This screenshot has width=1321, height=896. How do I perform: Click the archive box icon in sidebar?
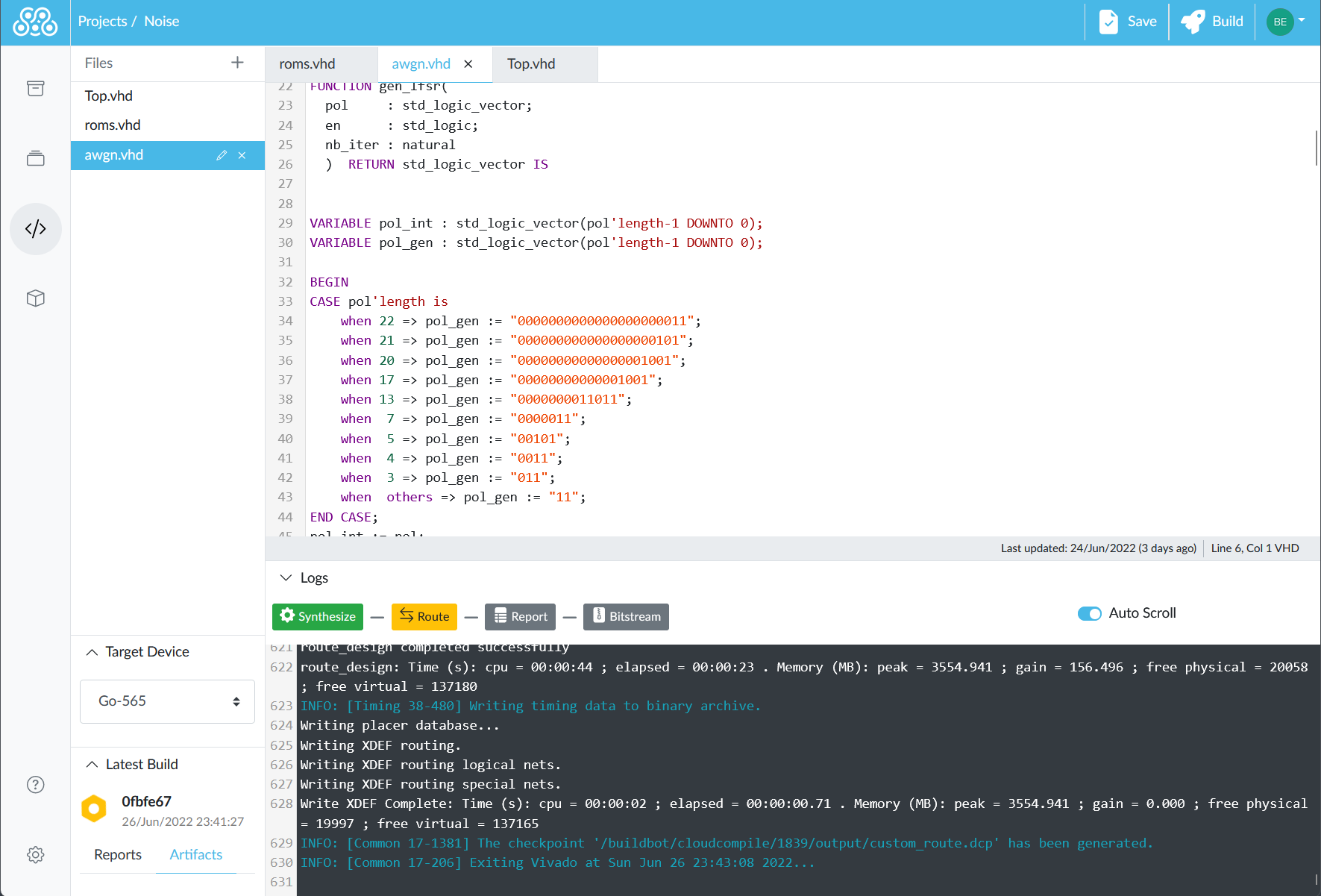[35, 87]
